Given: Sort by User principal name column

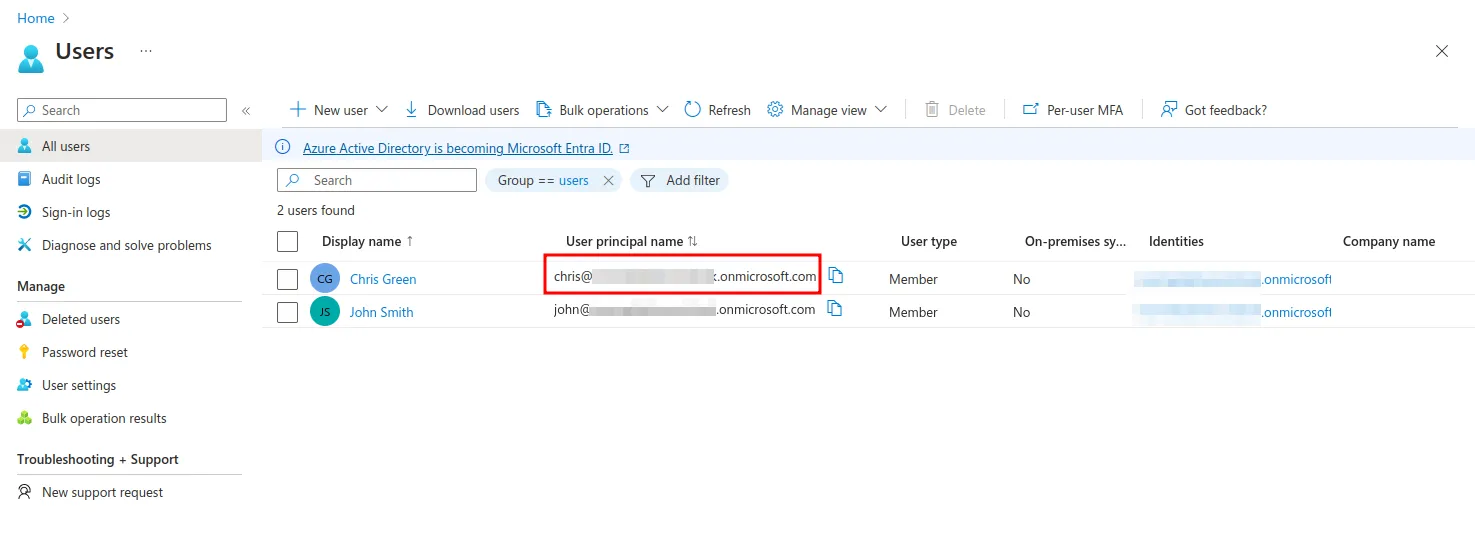Looking at the screenshot, I should coord(632,241).
